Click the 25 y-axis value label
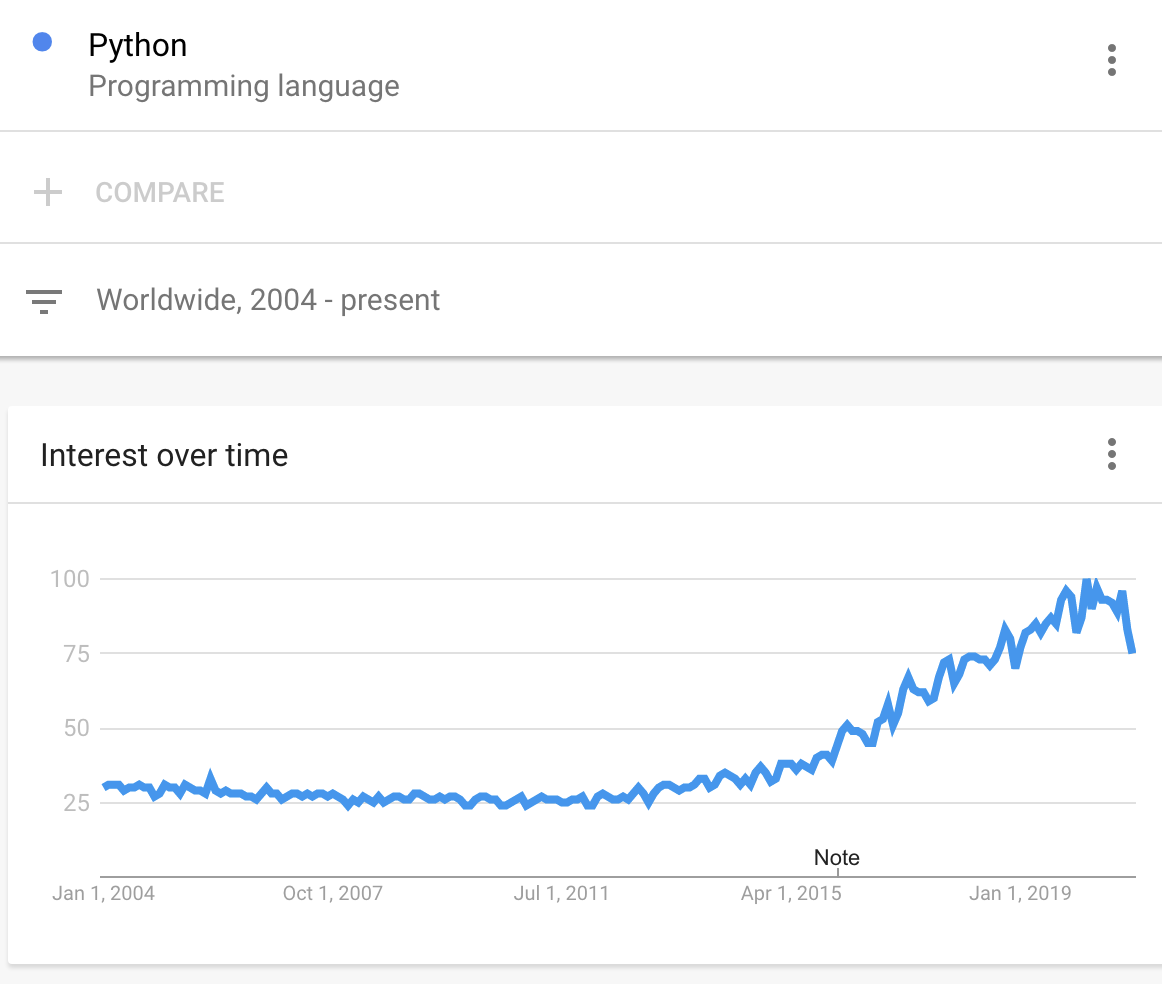 (75, 803)
